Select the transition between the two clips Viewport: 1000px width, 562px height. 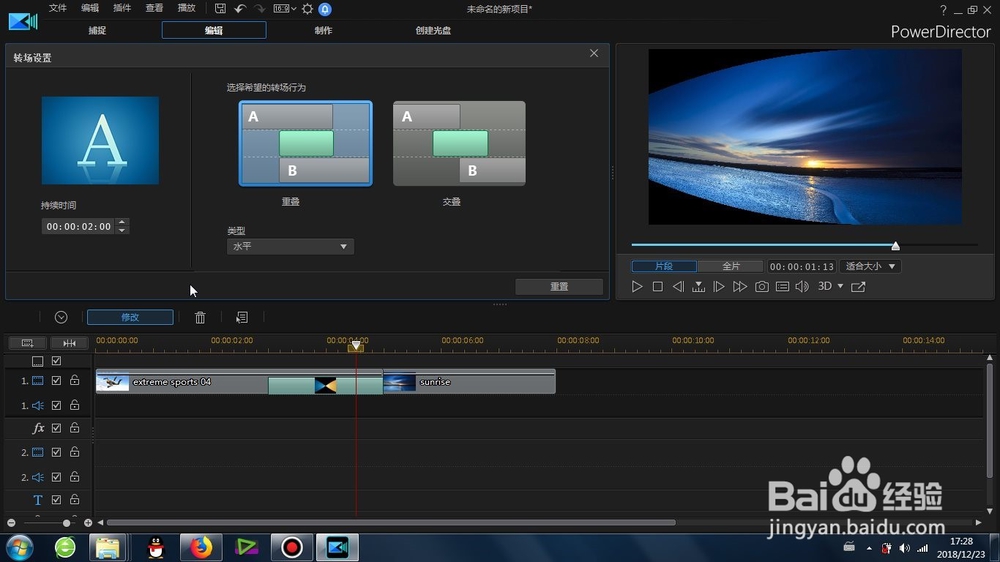tap(325, 385)
